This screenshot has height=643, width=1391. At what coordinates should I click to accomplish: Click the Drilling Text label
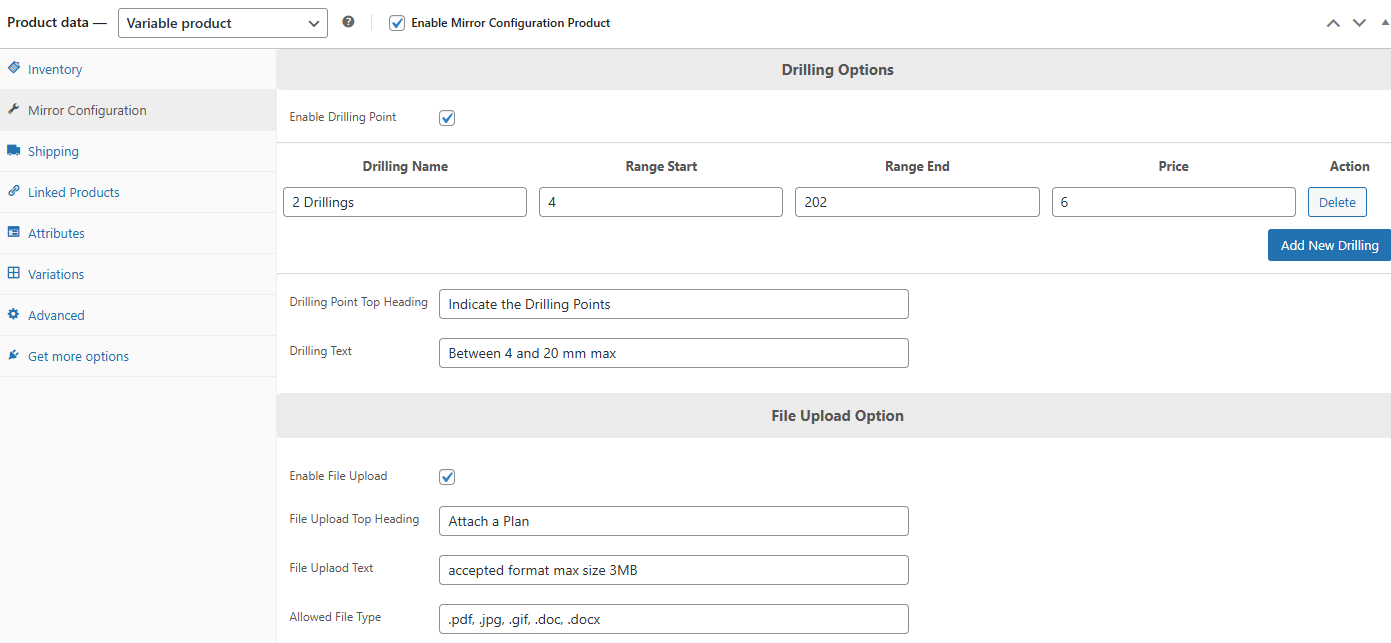point(320,351)
